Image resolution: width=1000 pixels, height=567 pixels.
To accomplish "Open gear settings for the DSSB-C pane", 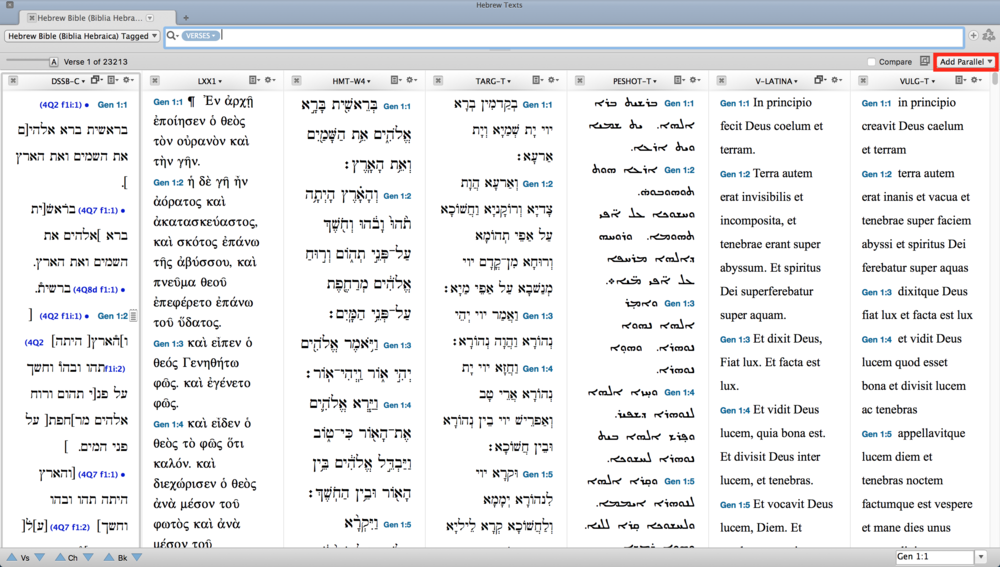I will 117,80.
